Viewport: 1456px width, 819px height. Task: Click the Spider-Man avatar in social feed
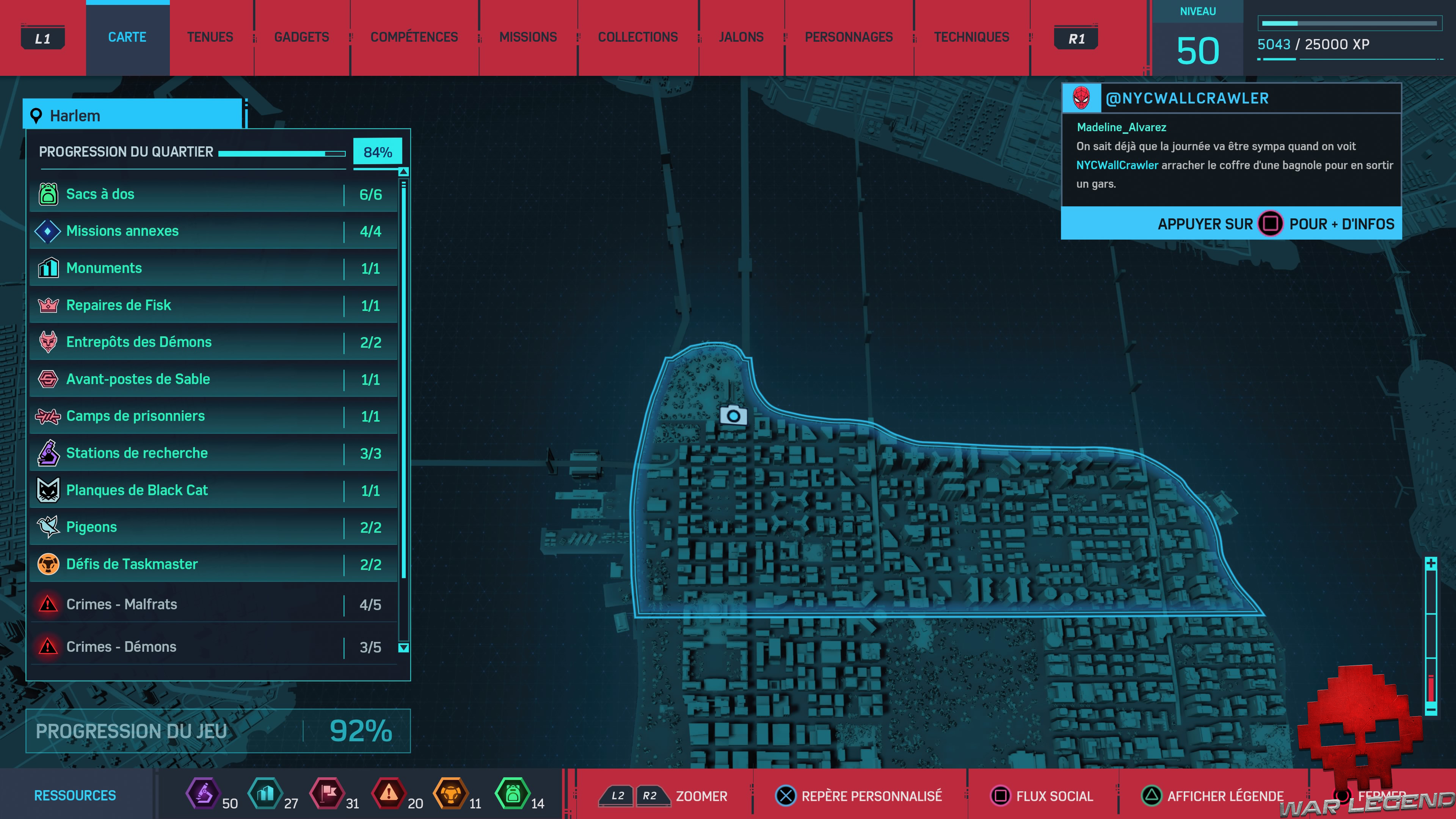coord(1081,98)
